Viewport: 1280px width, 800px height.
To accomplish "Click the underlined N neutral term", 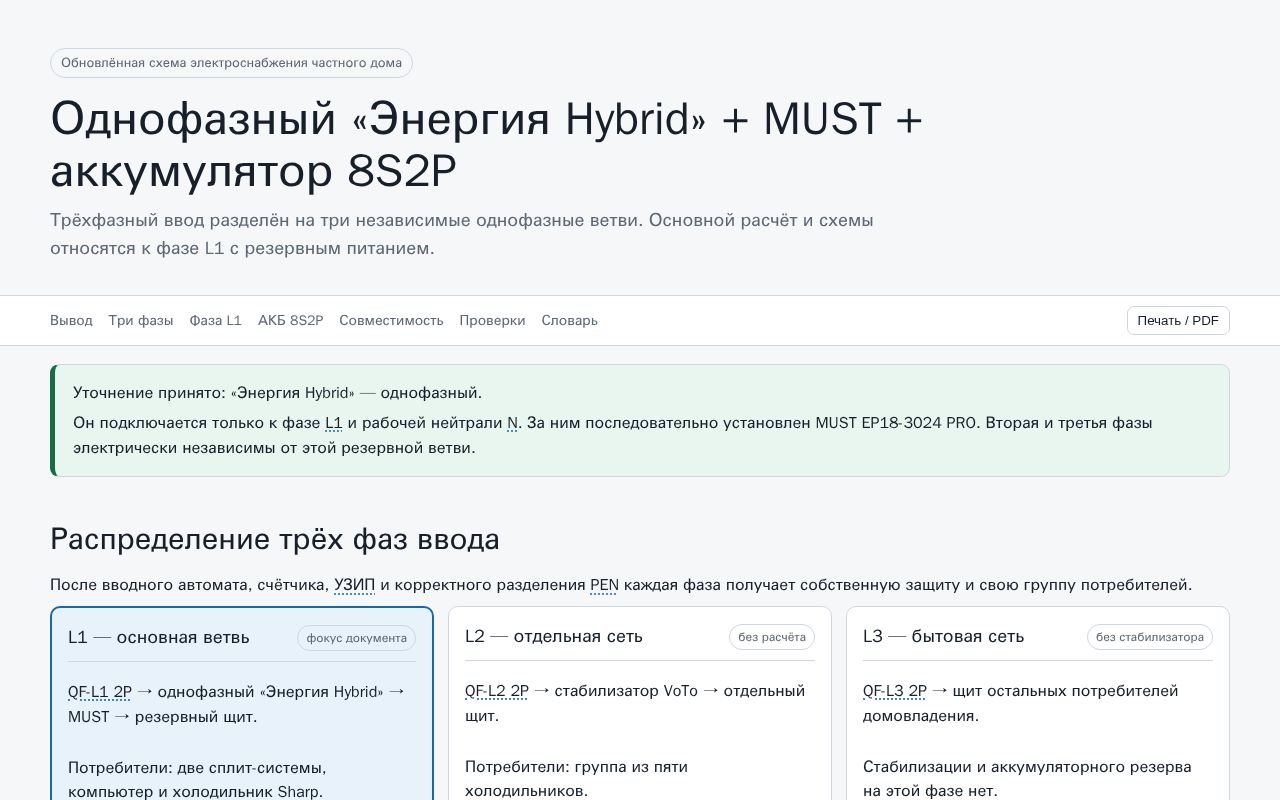I will tap(513, 423).
